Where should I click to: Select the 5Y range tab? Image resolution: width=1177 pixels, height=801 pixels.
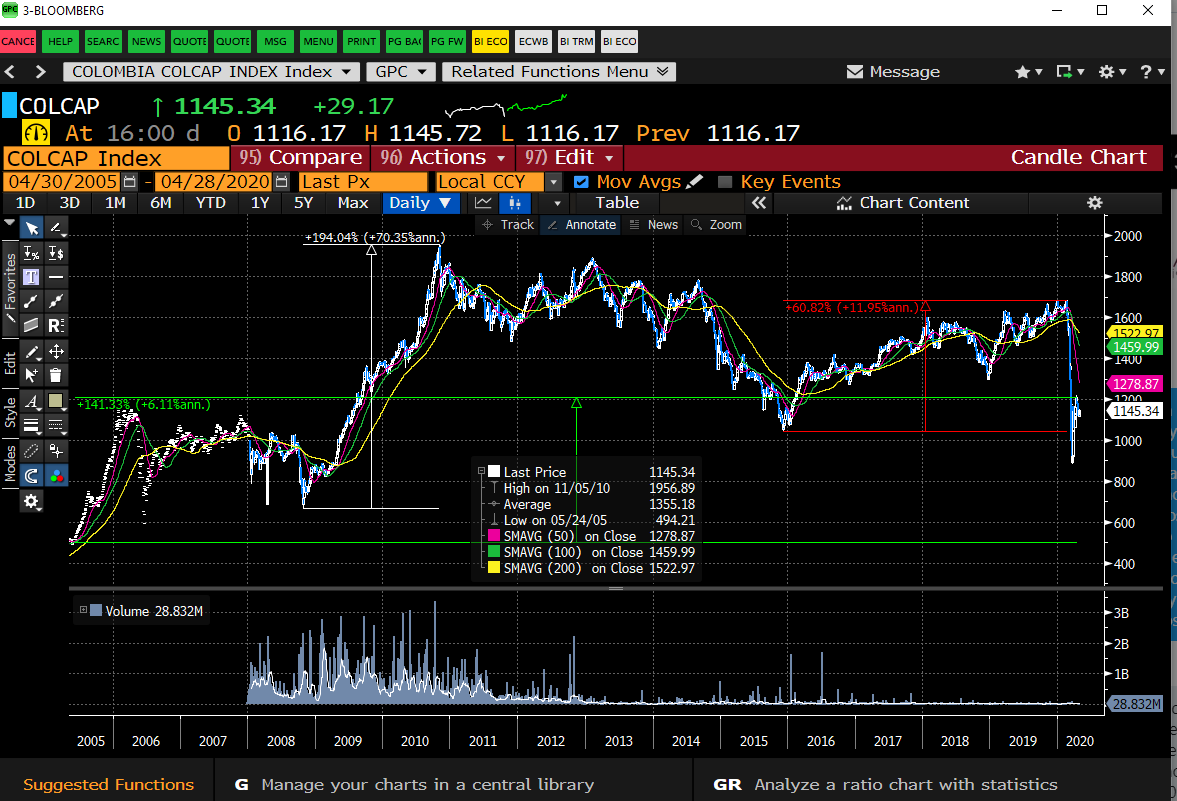[303, 203]
